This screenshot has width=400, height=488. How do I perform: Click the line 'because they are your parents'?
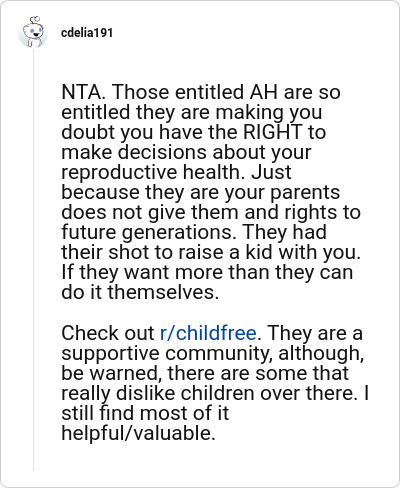201,193
